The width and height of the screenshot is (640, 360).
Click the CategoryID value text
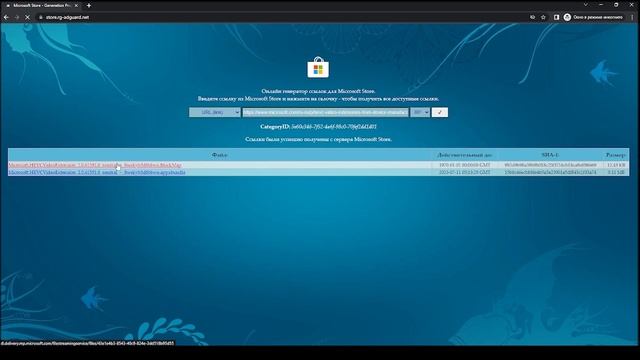click(x=334, y=127)
